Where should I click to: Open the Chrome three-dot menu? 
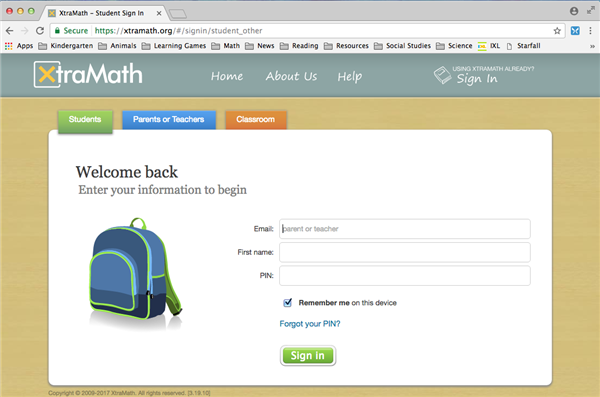pyautogui.click(x=590, y=31)
